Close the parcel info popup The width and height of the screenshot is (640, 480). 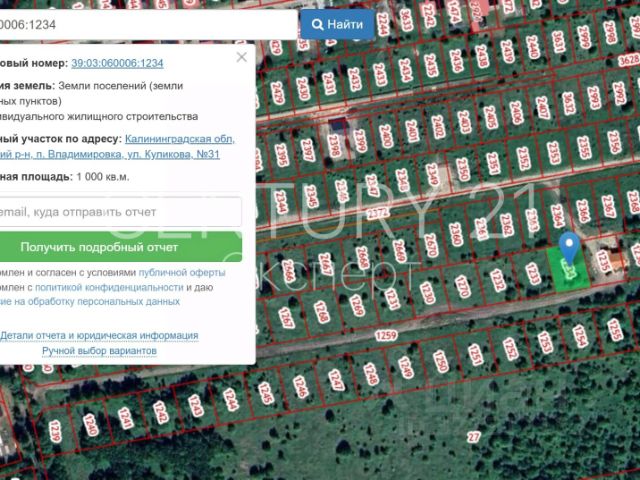click(x=242, y=57)
